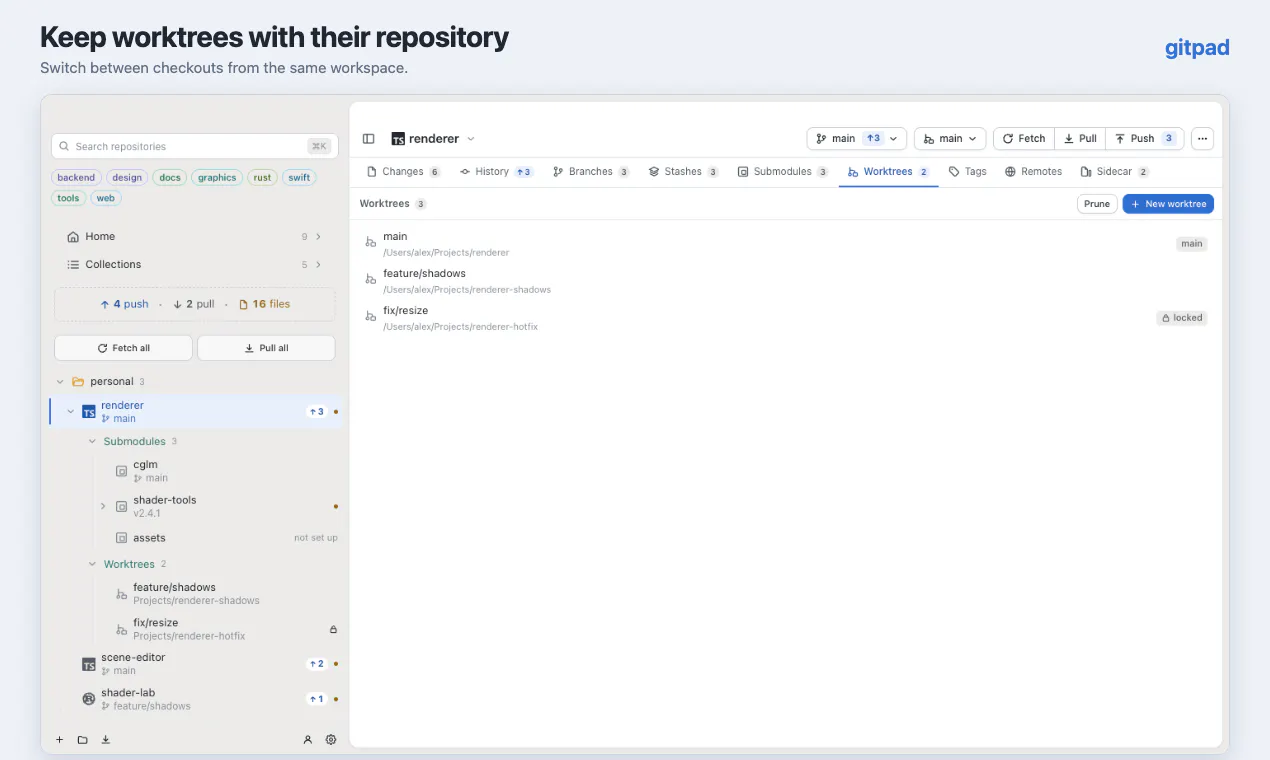1270x760 pixels.
Task: Select the scene-editor repository row
Action: click(196, 664)
